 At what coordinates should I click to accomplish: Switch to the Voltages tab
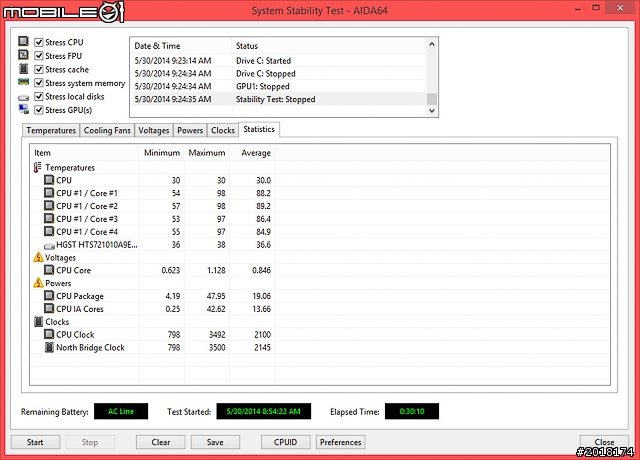pos(153,130)
